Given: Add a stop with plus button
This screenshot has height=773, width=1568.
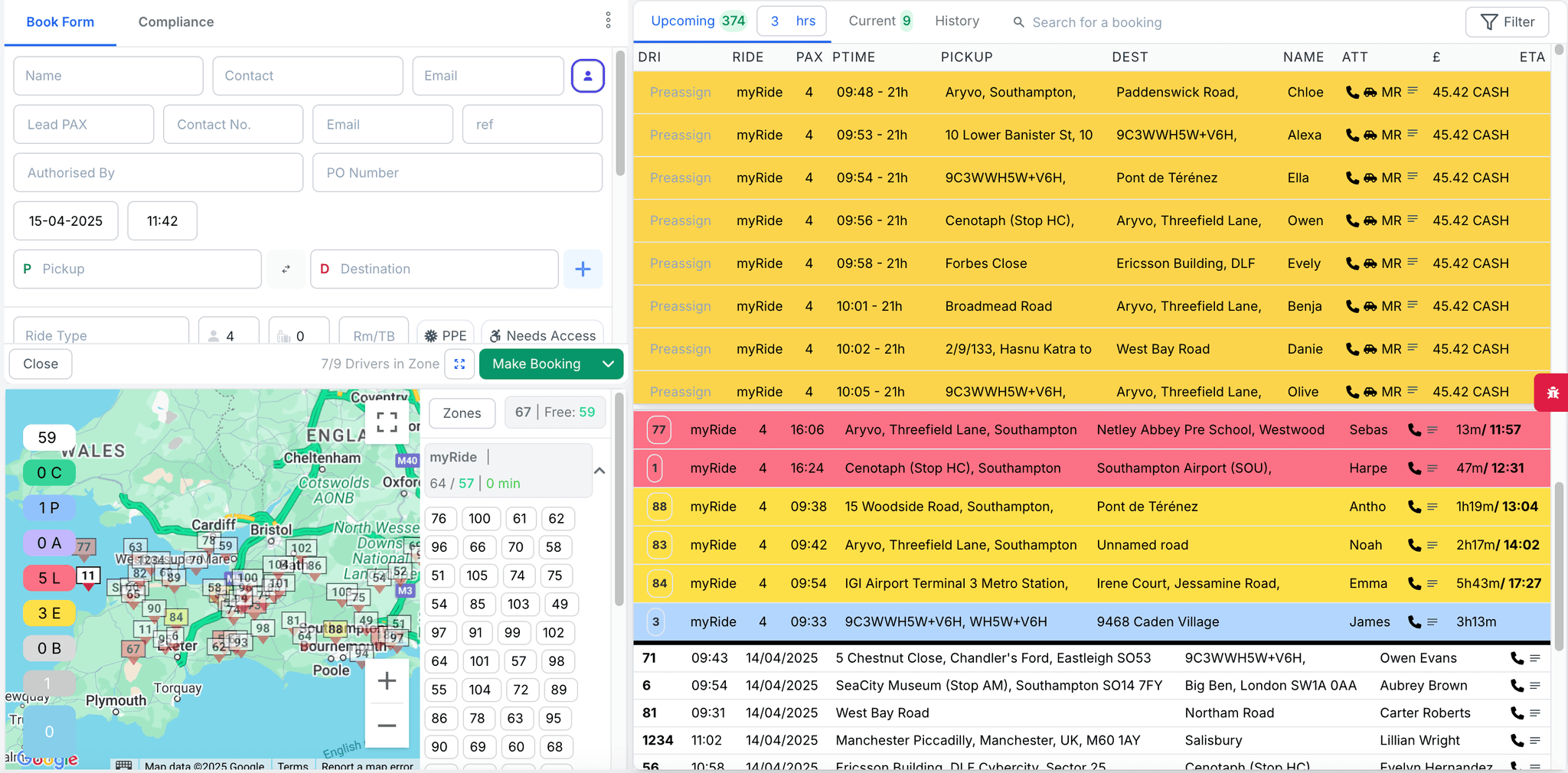Looking at the screenshot, I should [x=582, y=269].
